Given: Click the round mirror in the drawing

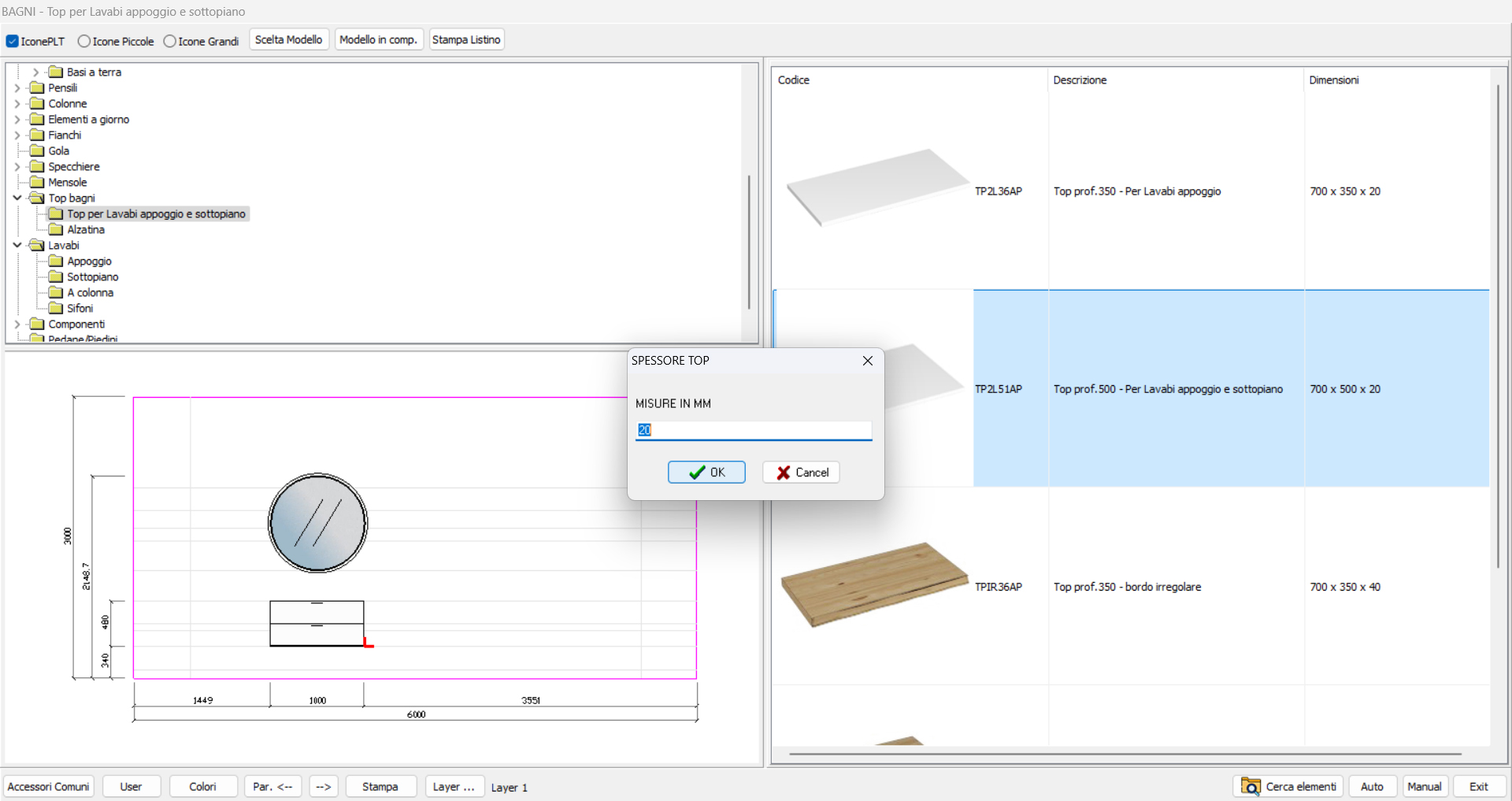Looking at the screenshot, I should point(317,523).
